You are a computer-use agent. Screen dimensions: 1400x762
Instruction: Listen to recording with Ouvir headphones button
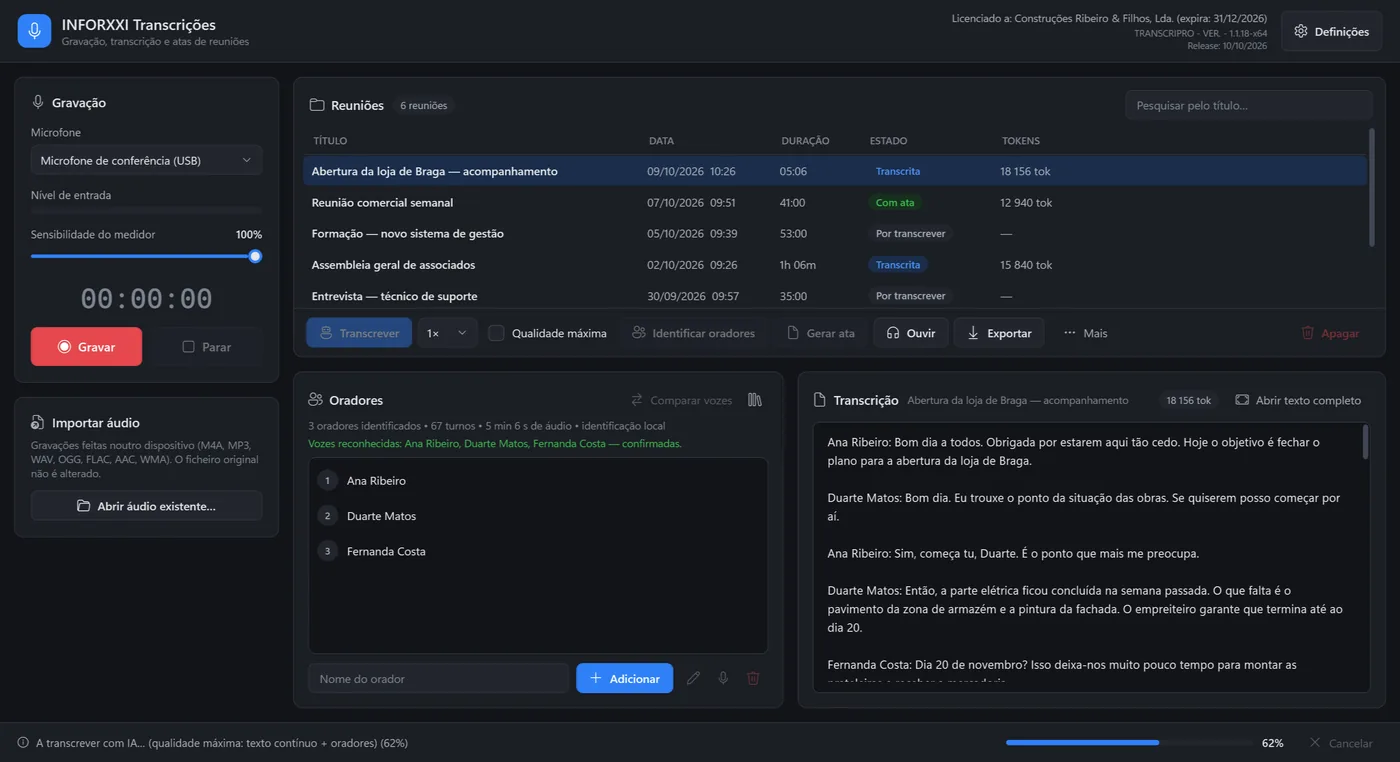click(x=911, y=333)
